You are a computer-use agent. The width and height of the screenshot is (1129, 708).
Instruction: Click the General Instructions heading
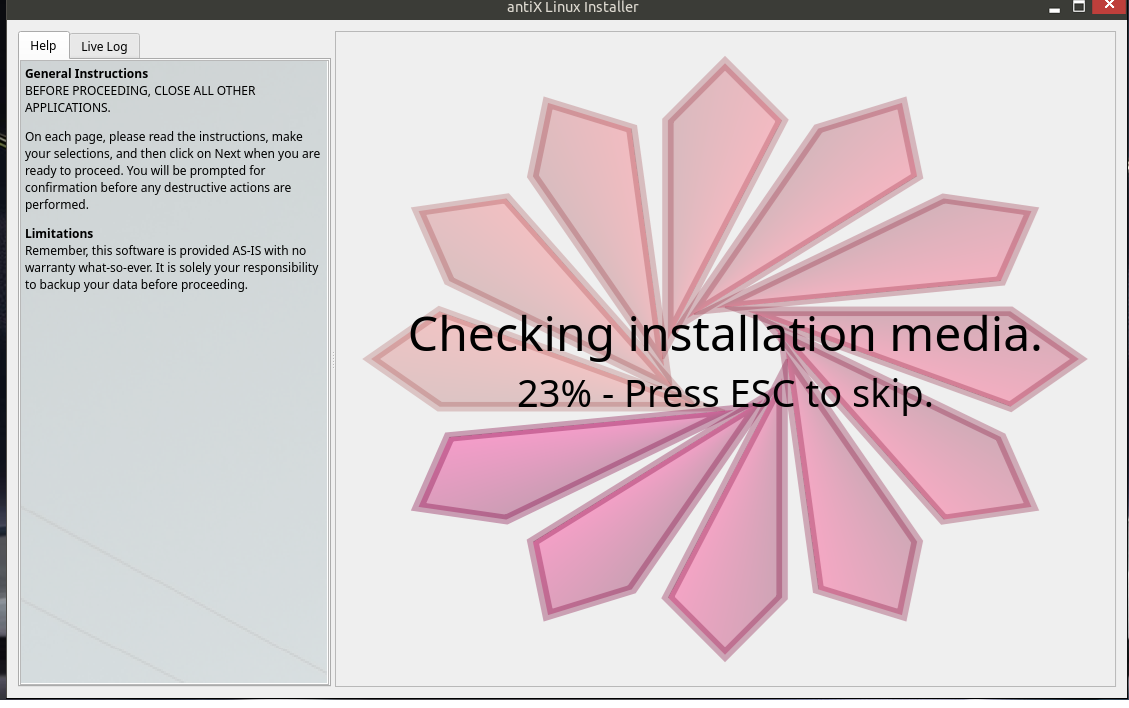pyautogui.click(x=86, y=73)
